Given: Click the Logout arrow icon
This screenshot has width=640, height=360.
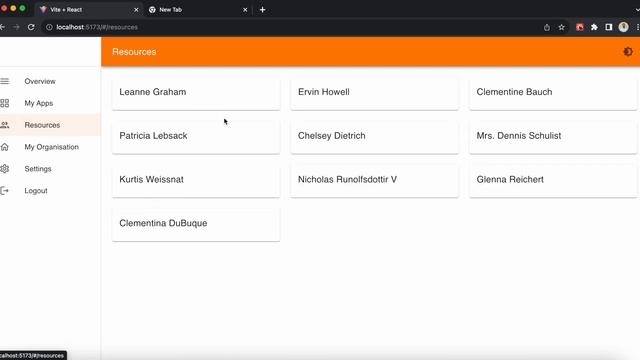Looking at the screenshot, I should point(4,191).
